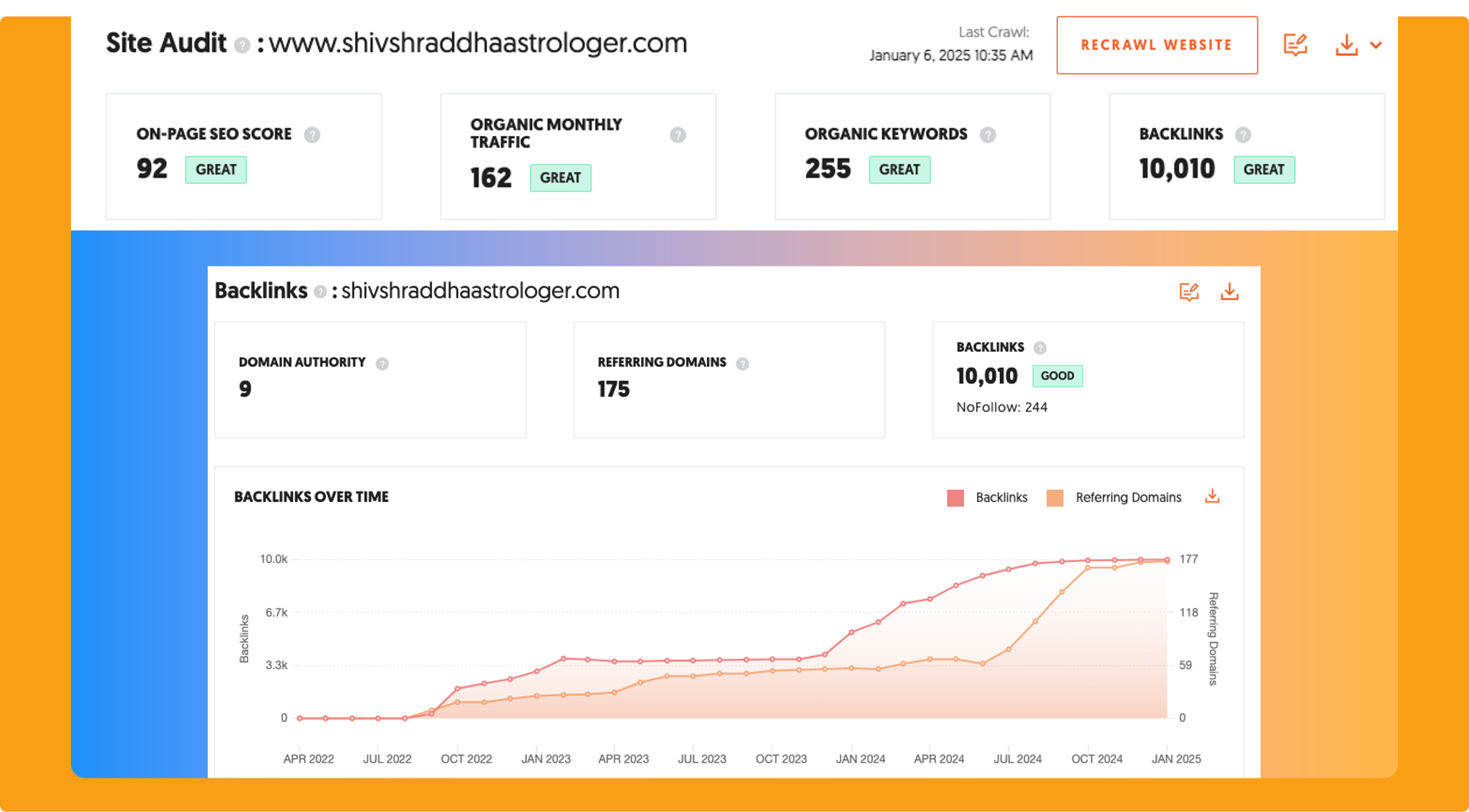Download the Backlinks Over Time chart
Viewport: 1469px width, 812px height.
tap(1212, 496)
